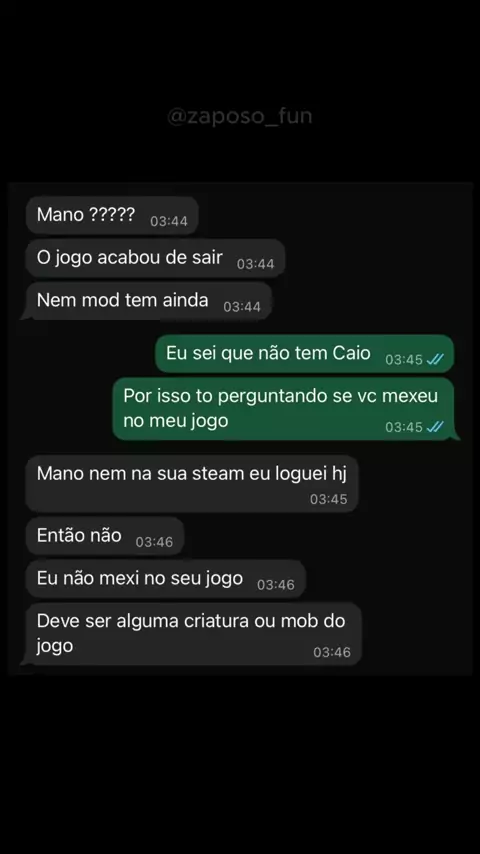Open the @zaposo_fun watermark handle
The width and height of the screenshot is (480, 854).
(239, 116)
